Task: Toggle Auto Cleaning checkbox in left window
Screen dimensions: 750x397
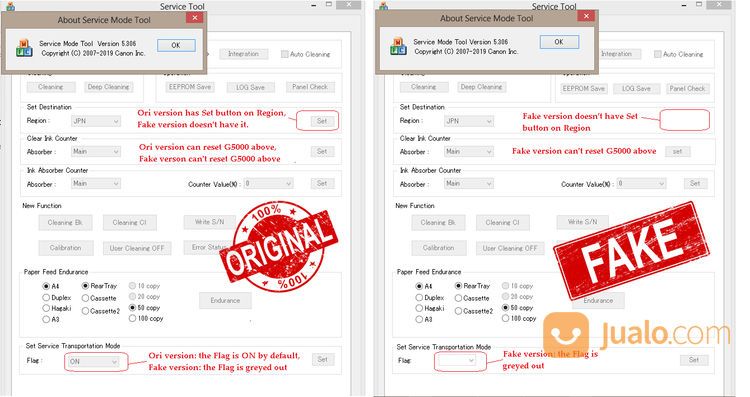Action: (285, 54)
